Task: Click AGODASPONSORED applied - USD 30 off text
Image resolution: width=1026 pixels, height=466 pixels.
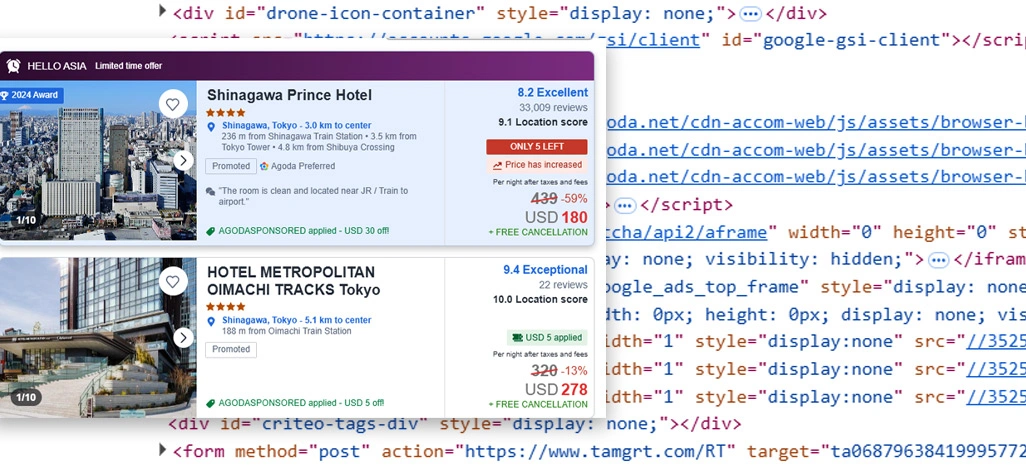Action: 304,231
